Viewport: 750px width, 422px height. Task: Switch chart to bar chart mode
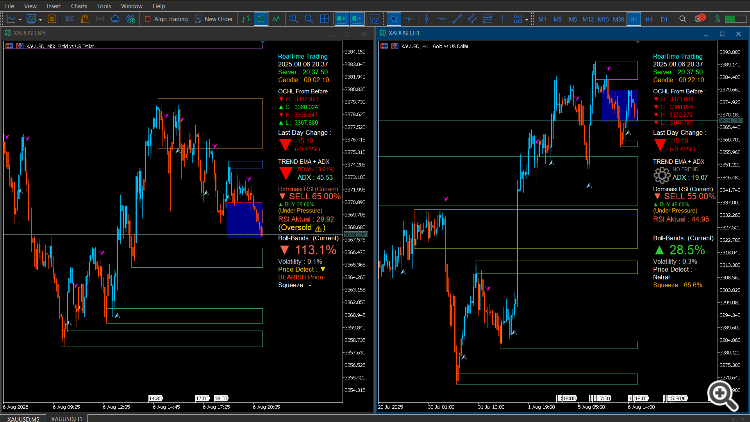pos(246,19)
